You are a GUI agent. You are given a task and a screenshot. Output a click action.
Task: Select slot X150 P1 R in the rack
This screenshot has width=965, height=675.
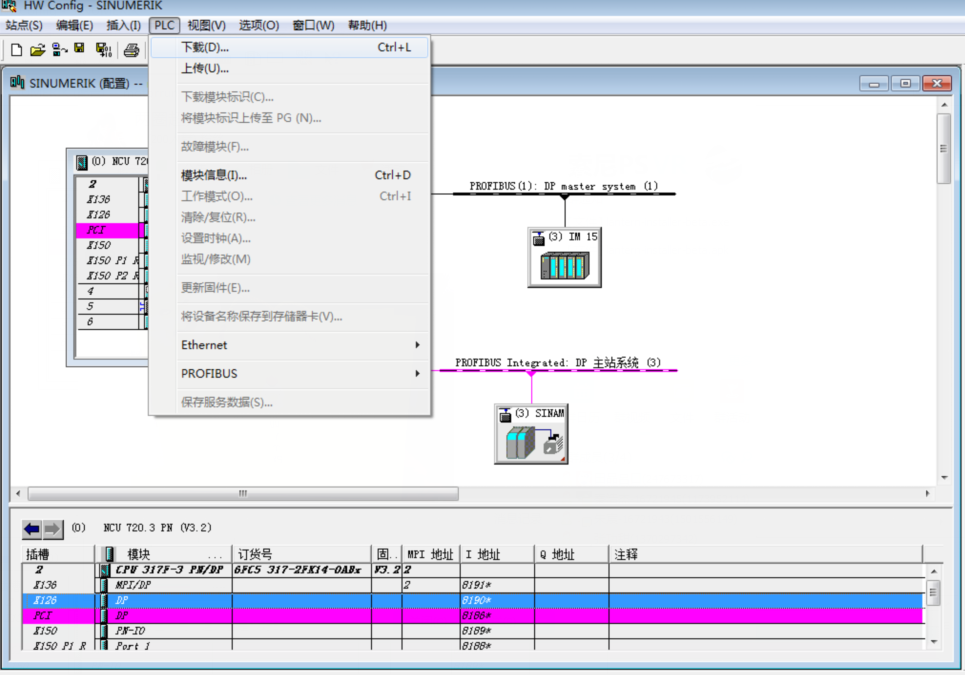click(x=108, y=261)
